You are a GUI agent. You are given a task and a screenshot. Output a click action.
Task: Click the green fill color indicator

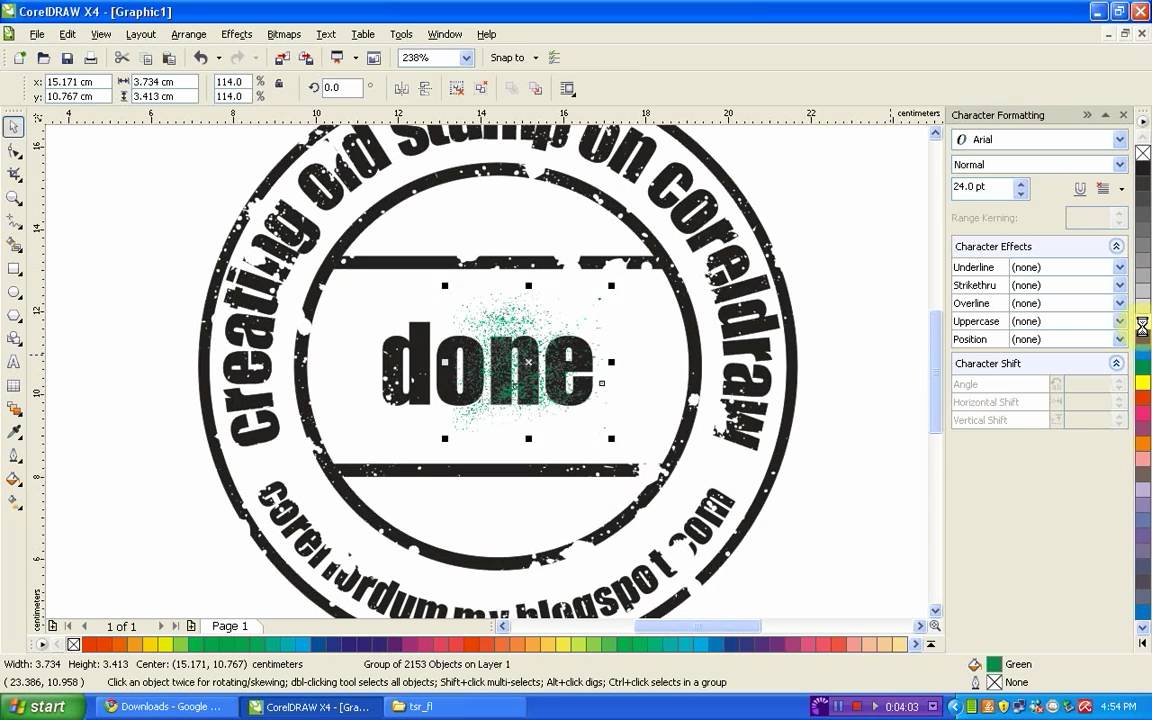[x=994, y=664]
